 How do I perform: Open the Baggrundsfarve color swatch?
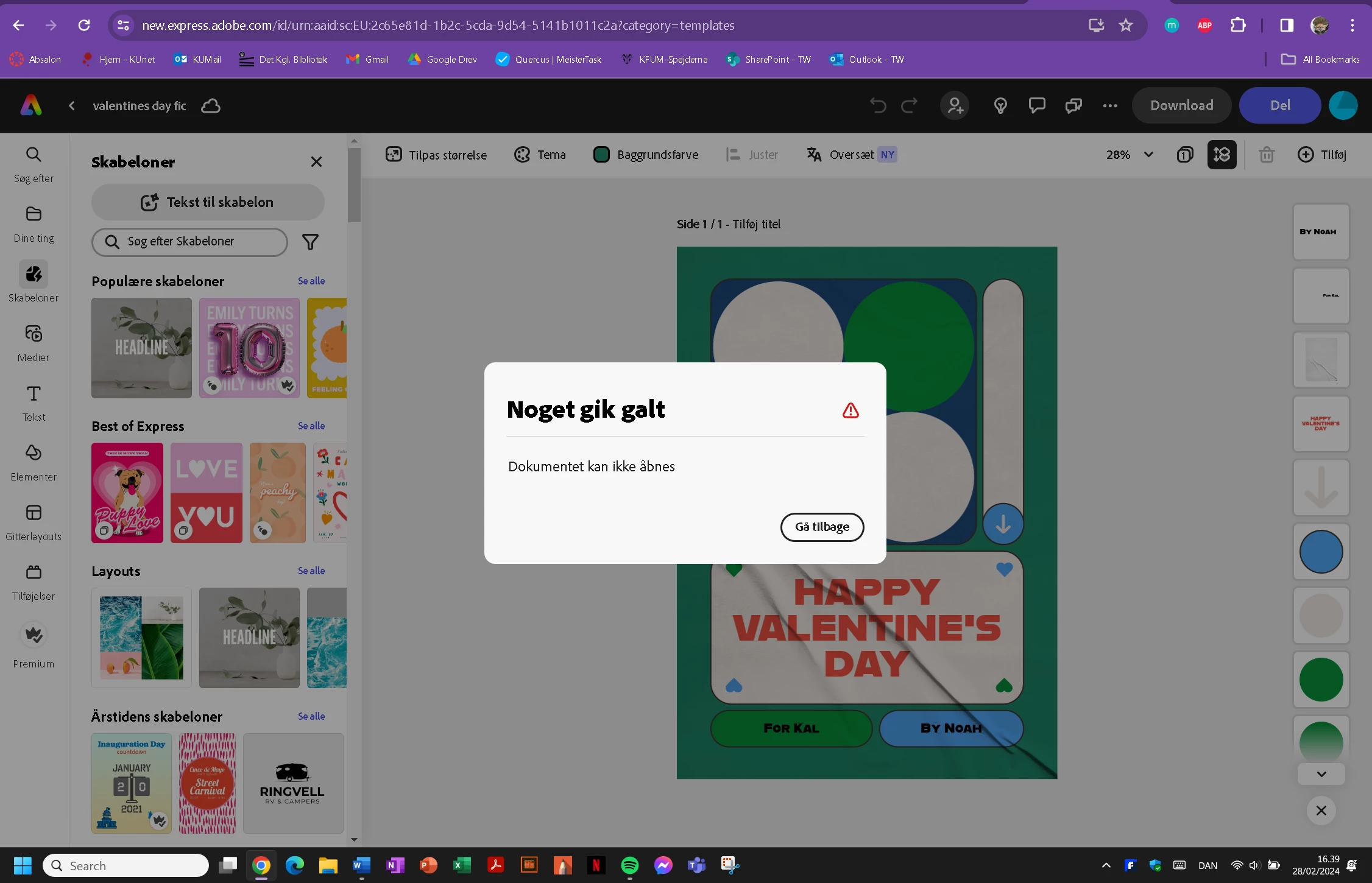[x=601, y=155]
